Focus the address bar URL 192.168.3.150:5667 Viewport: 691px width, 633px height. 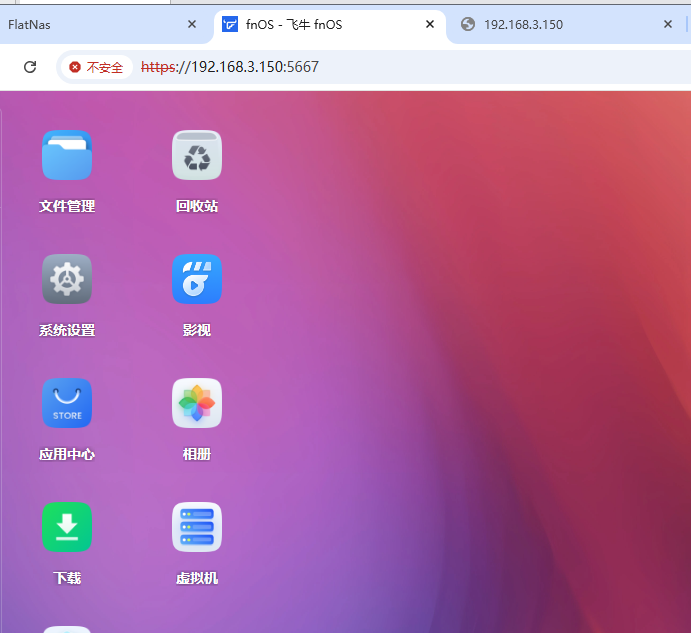tap(230, 67)
